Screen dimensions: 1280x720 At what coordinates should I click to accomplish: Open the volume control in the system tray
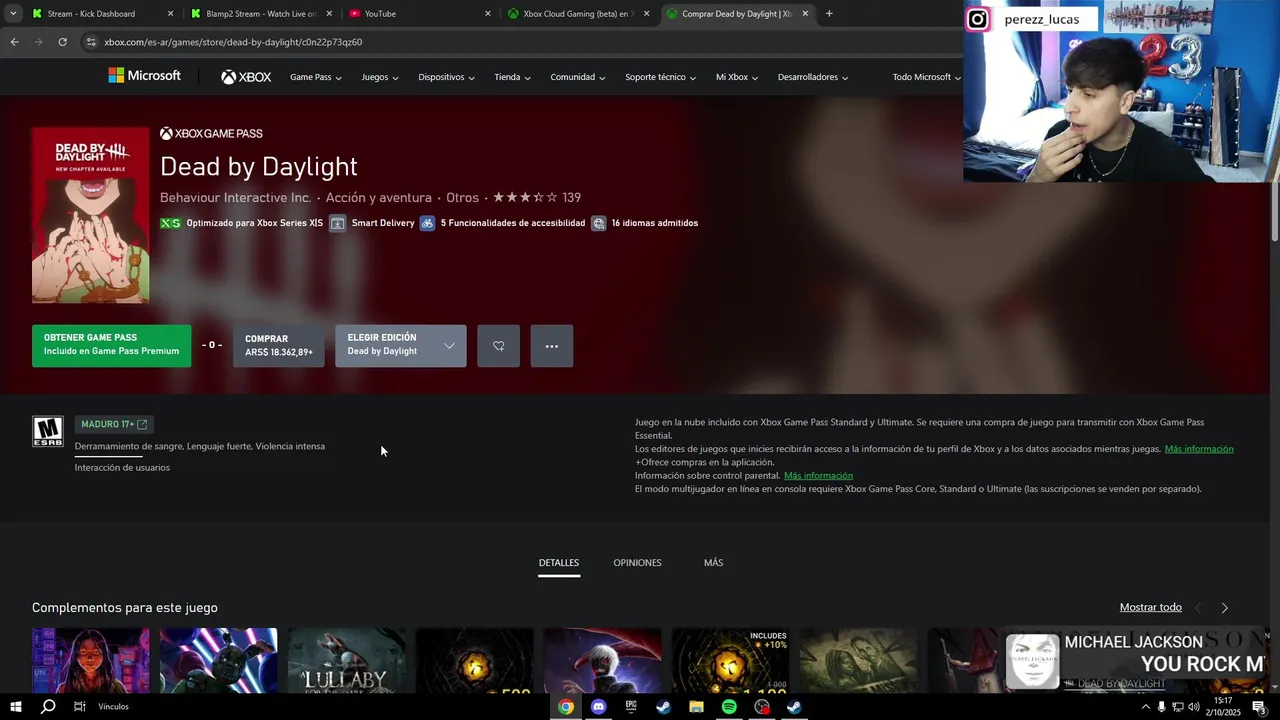[x=1193, y=707]
